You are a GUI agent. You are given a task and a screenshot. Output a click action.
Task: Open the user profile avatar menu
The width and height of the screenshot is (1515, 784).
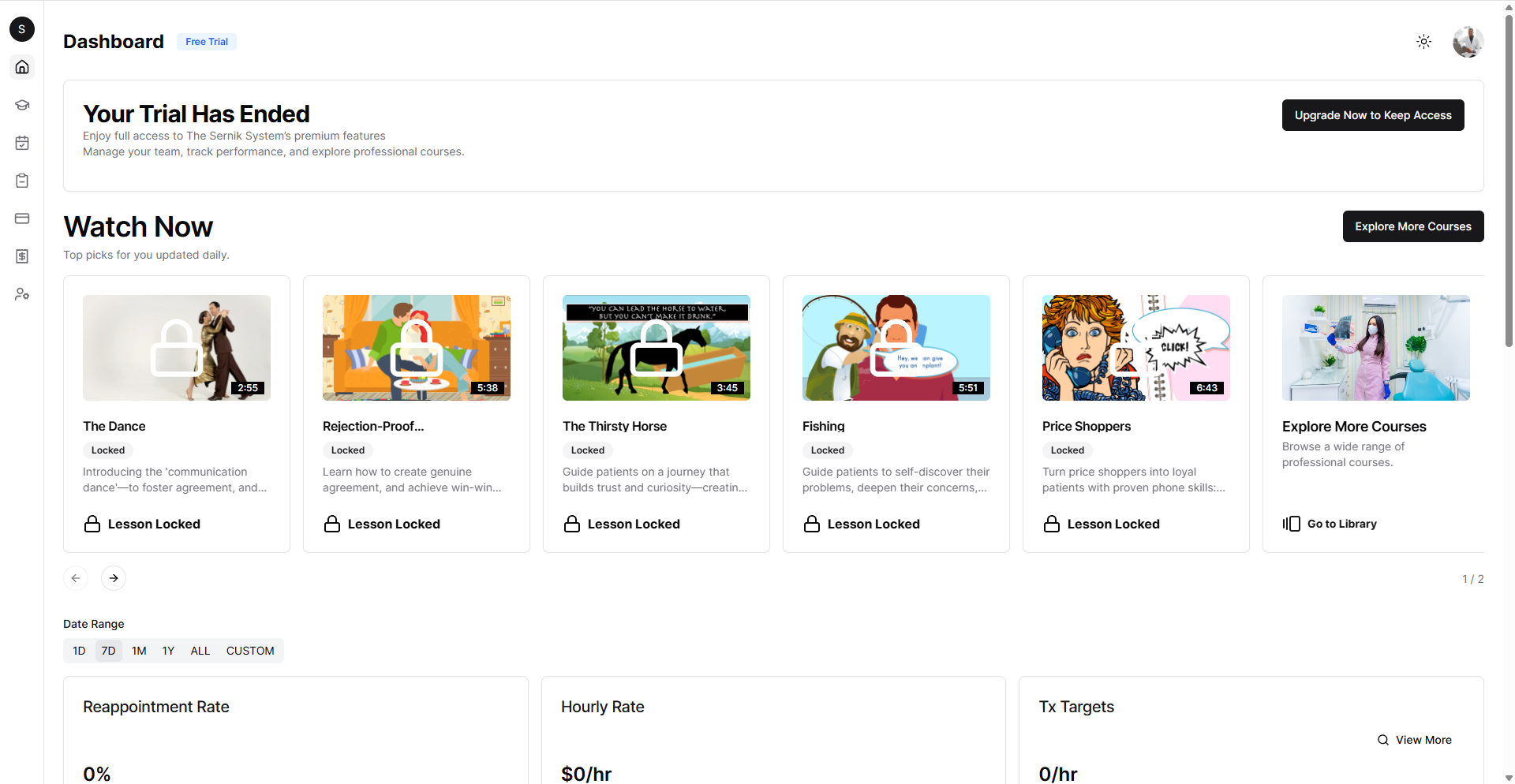1468,42
